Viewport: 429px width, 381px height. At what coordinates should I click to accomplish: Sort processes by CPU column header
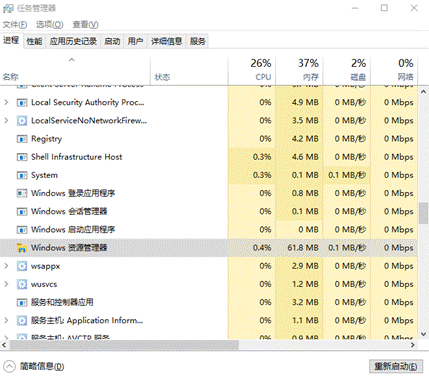(x=252, y=70)
